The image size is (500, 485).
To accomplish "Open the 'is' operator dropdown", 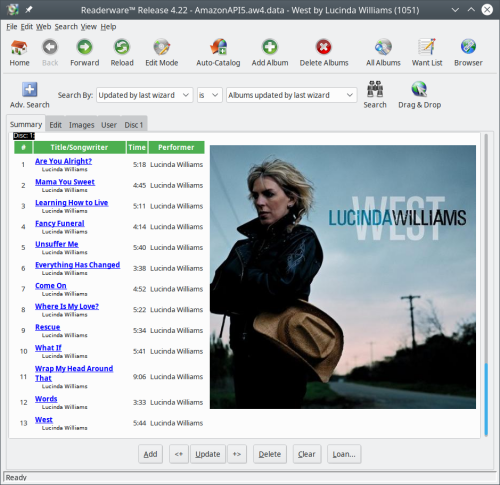I will tap(209, 95).
